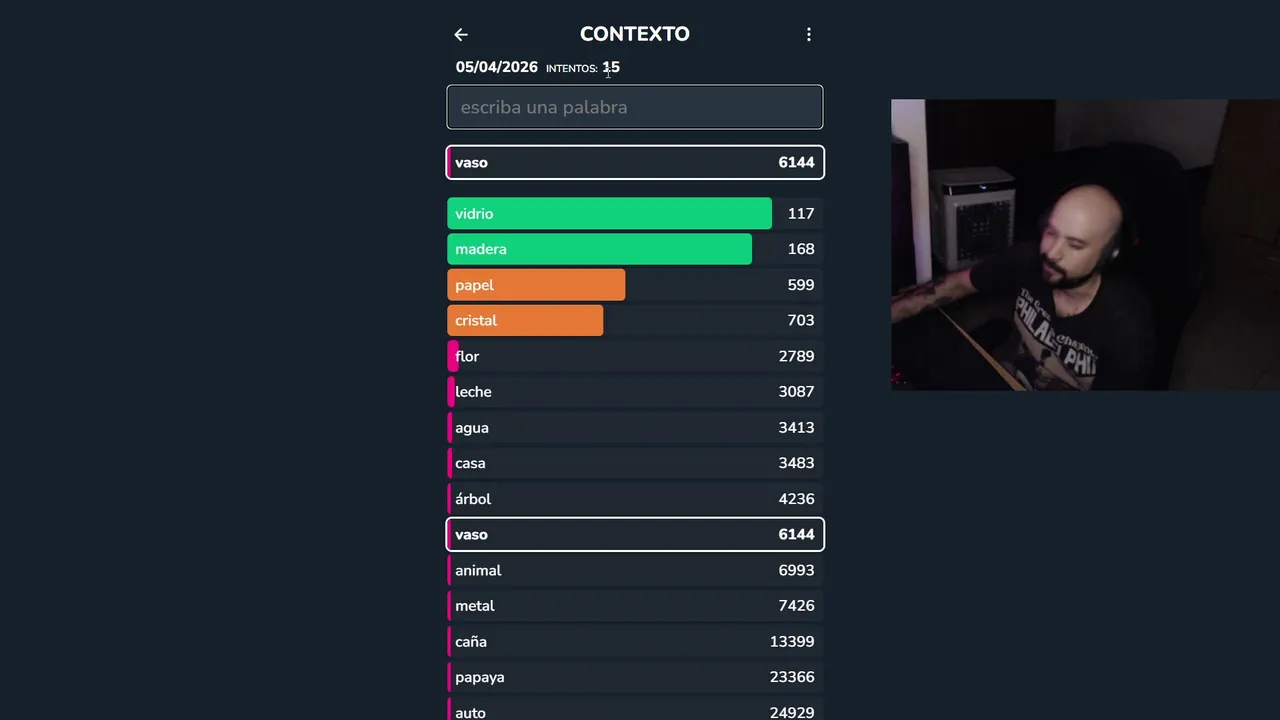The image size is (1280, 720).
Task: Click the CONTEXTO title
Action: coord(635,34)
